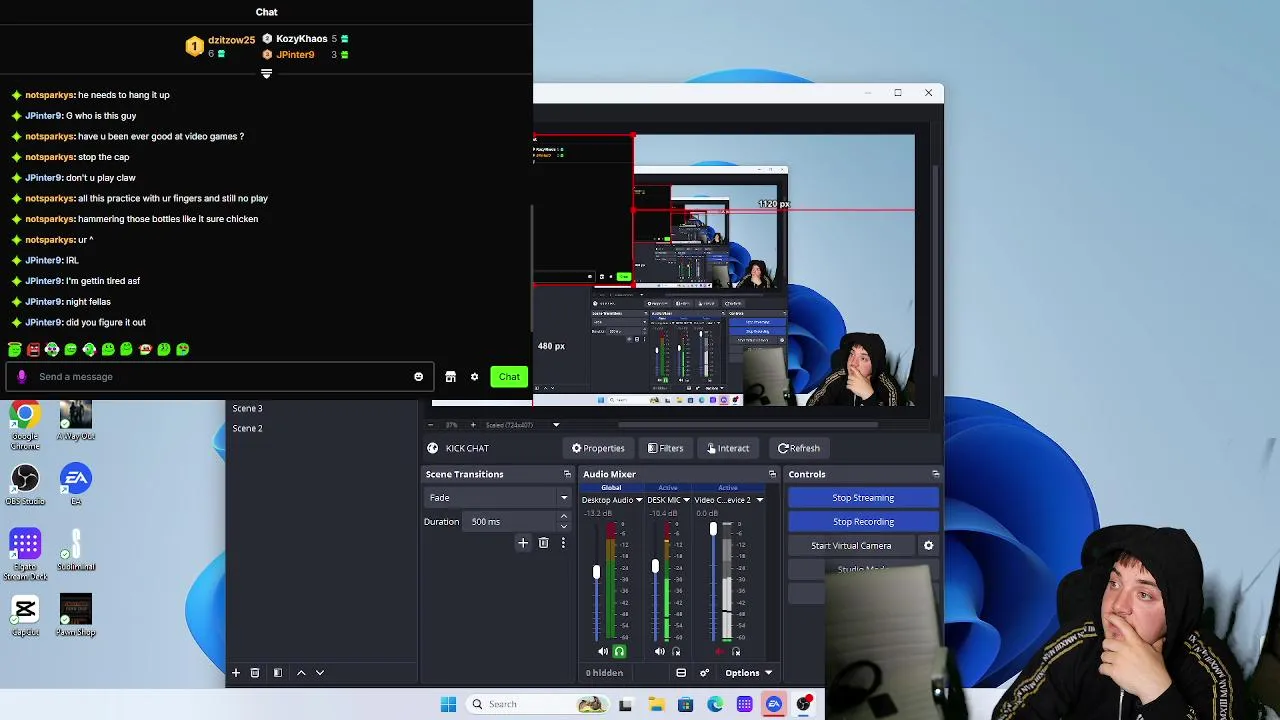Zoom out OBS preview with minus
Screen dimensions: 1280x720
431,425
